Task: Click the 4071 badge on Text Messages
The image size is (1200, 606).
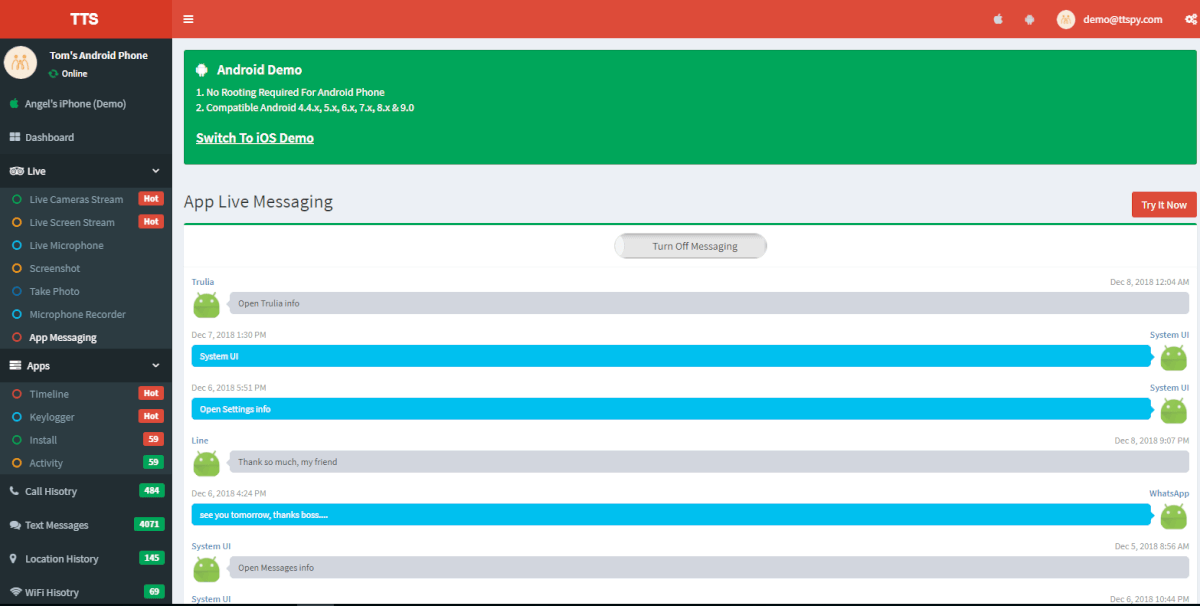Action: [x=149, y=524]
